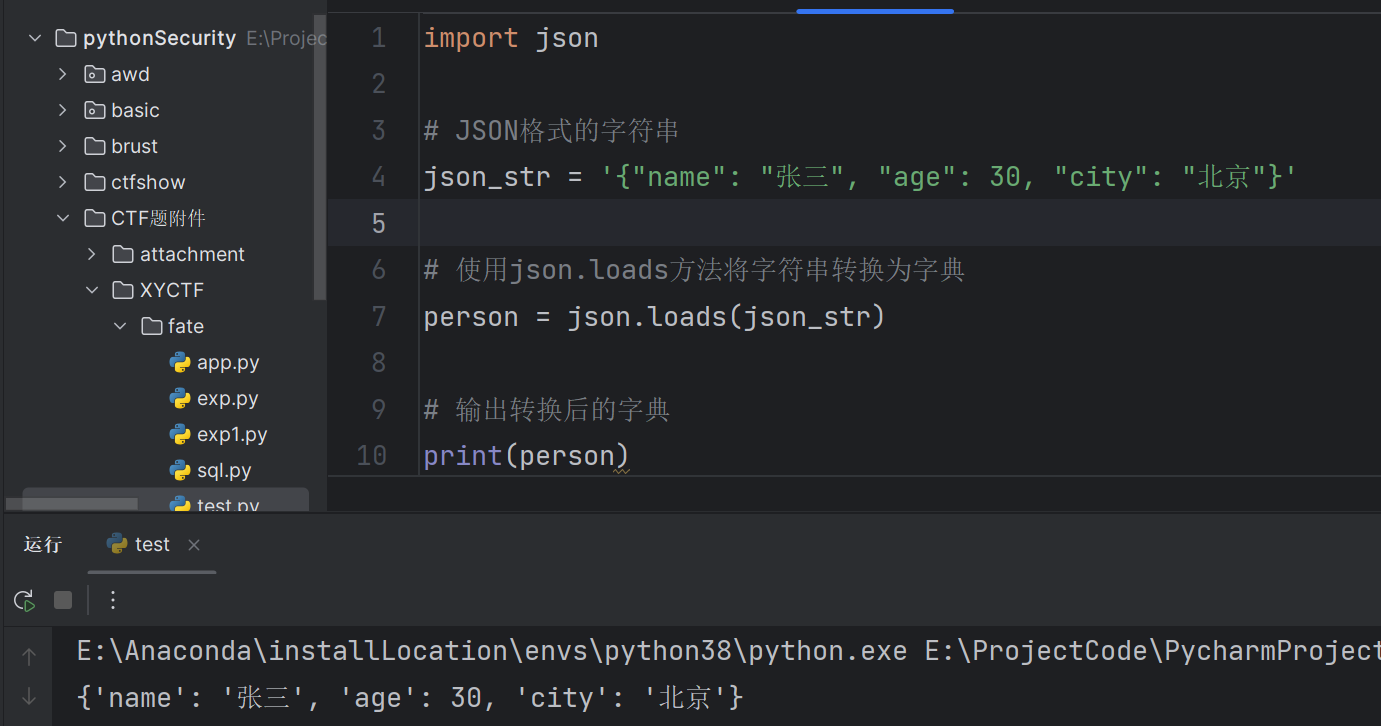Open exp1.py in the project tree
This screenshot has height=726, width=1381.
[x=232, y=435]
